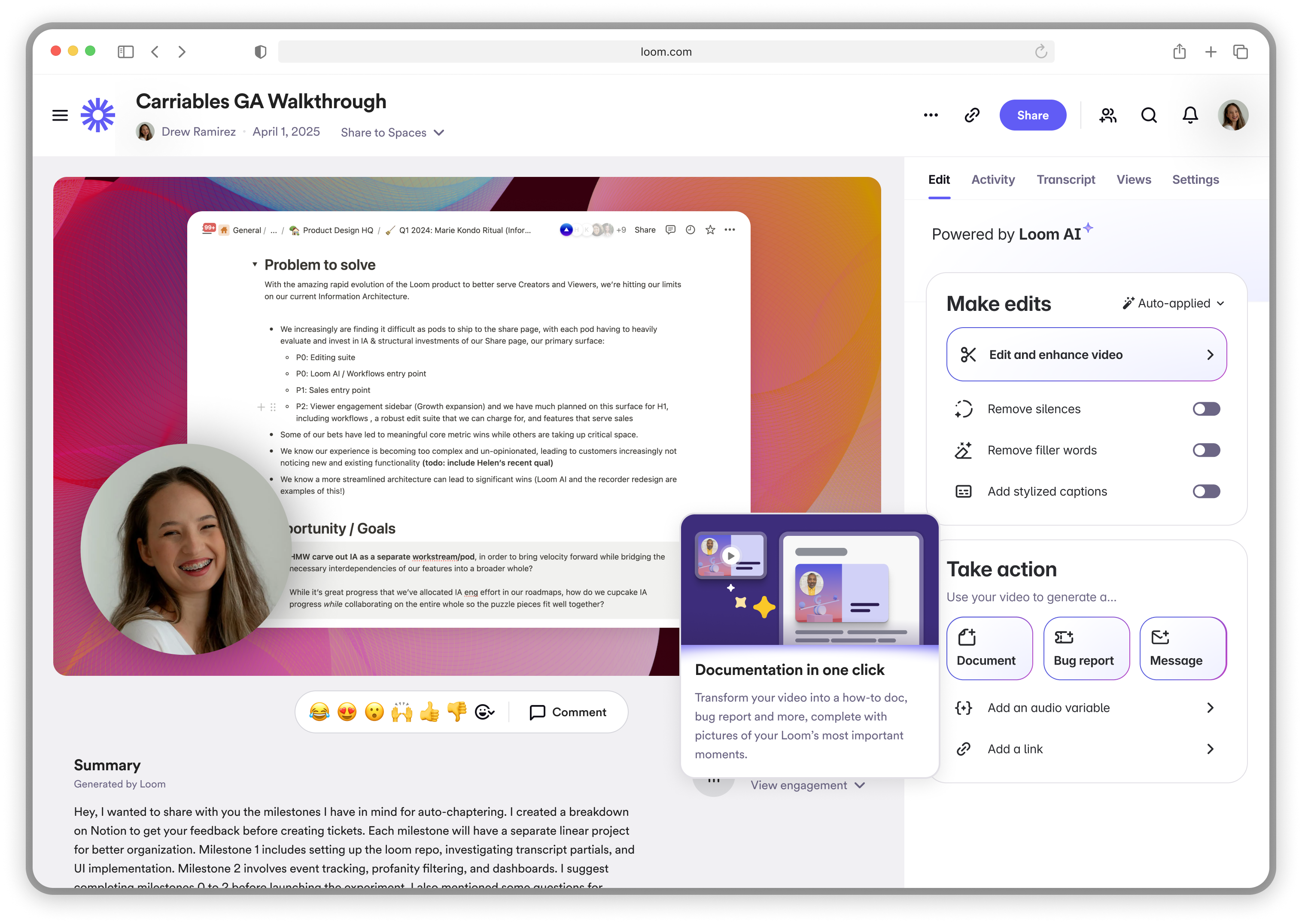Switch to the Transcript tab
This screenshot has height=924, width=1302.
pos(1065,180)
